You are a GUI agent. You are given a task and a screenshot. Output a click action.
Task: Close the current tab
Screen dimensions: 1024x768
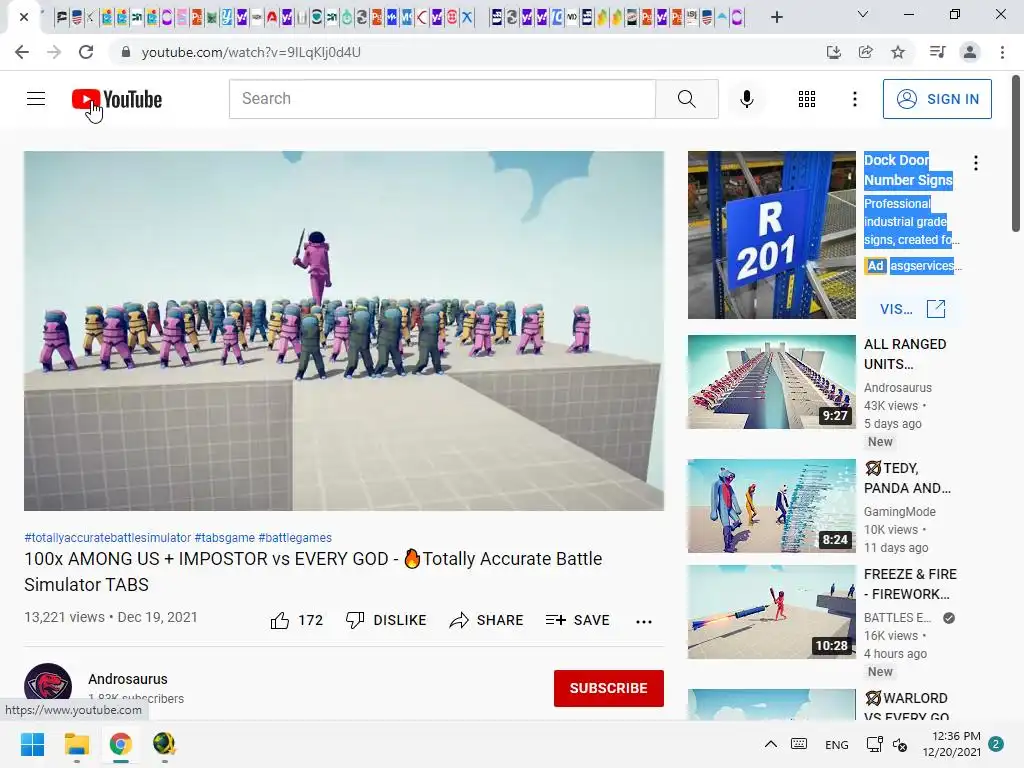(x=24, y=17)
